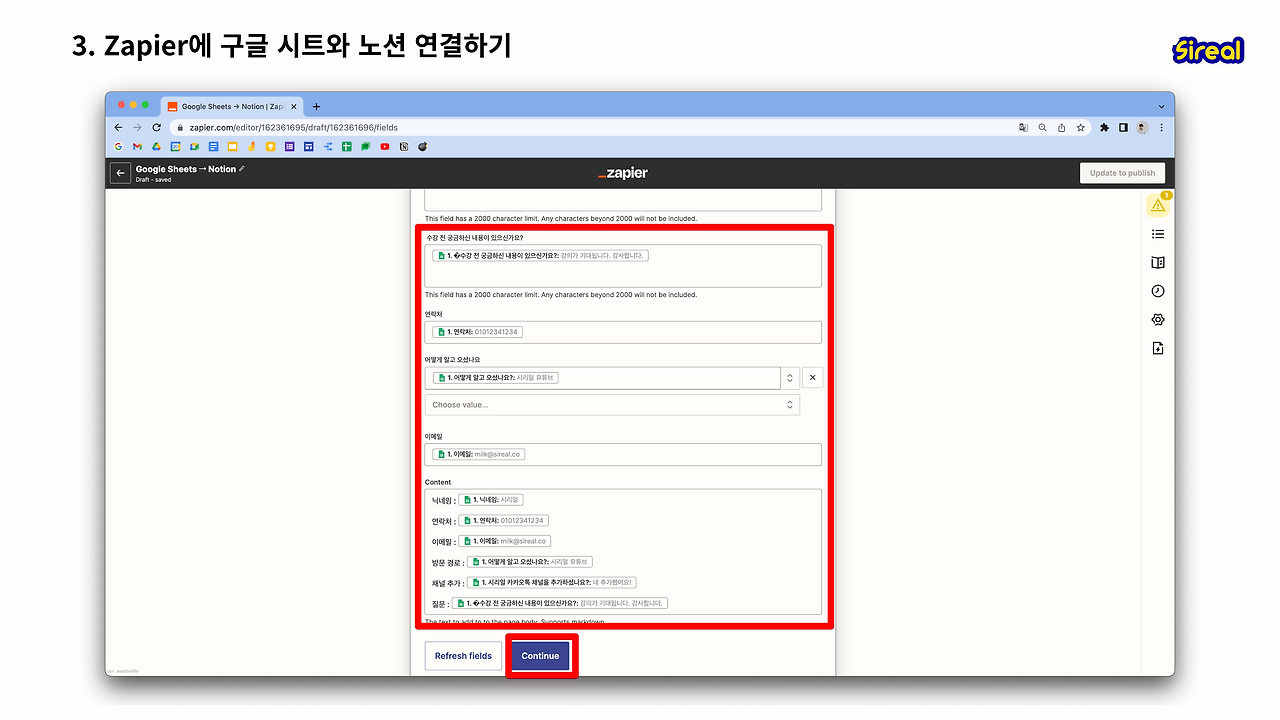Viewport: 1280px width, 720px height.
Task: Open the Google Drive bookmark
Action: (x=156, y=146)
